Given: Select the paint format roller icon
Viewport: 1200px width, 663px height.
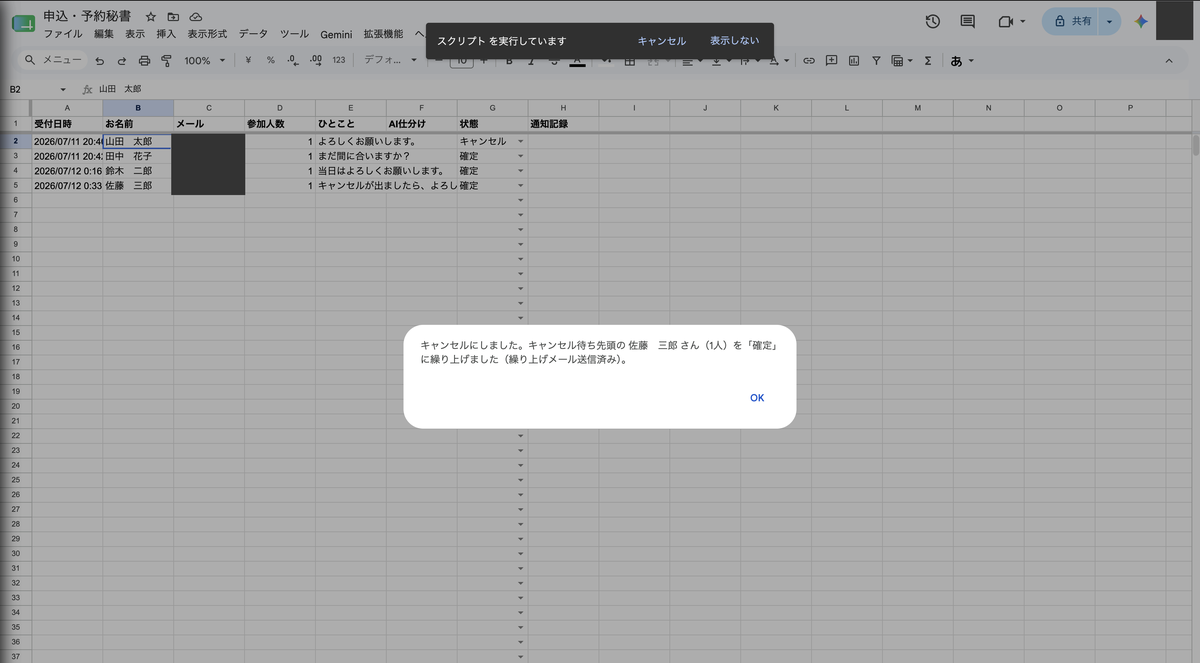Looking at the screenshot, I should tap(166, 61).
